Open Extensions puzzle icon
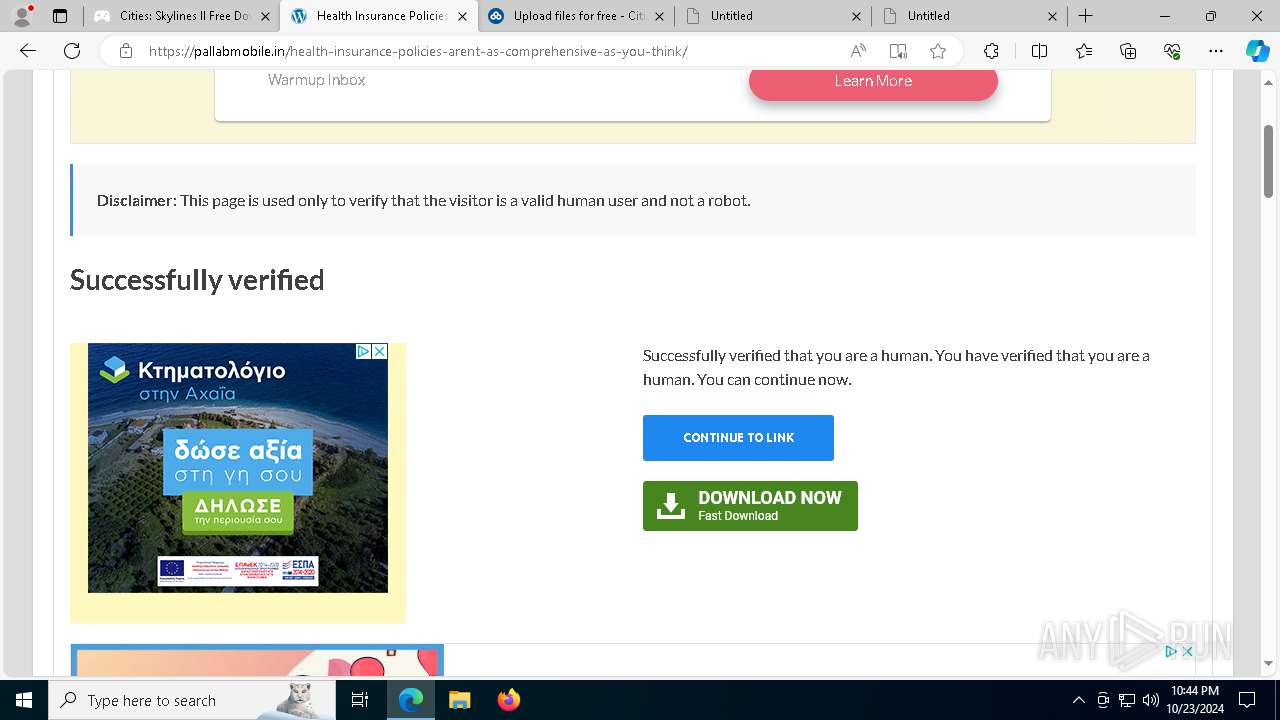The image size is (1280, 720). 991,51
